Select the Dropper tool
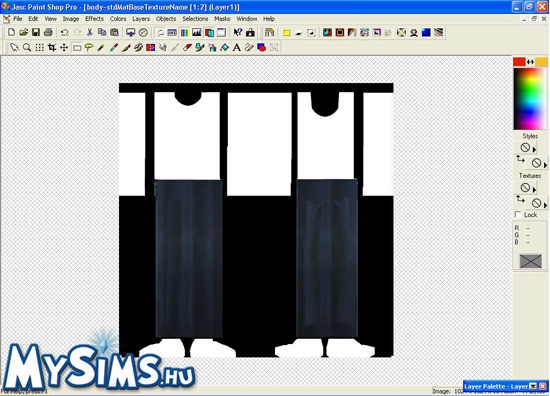Viewport: 550px width, 396px height. click(114, 47)
